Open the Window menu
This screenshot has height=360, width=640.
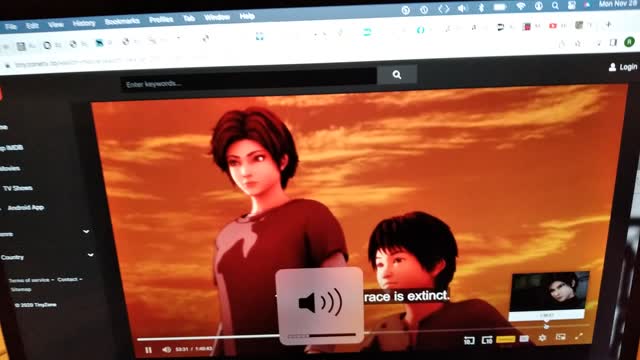coord(217,17)
